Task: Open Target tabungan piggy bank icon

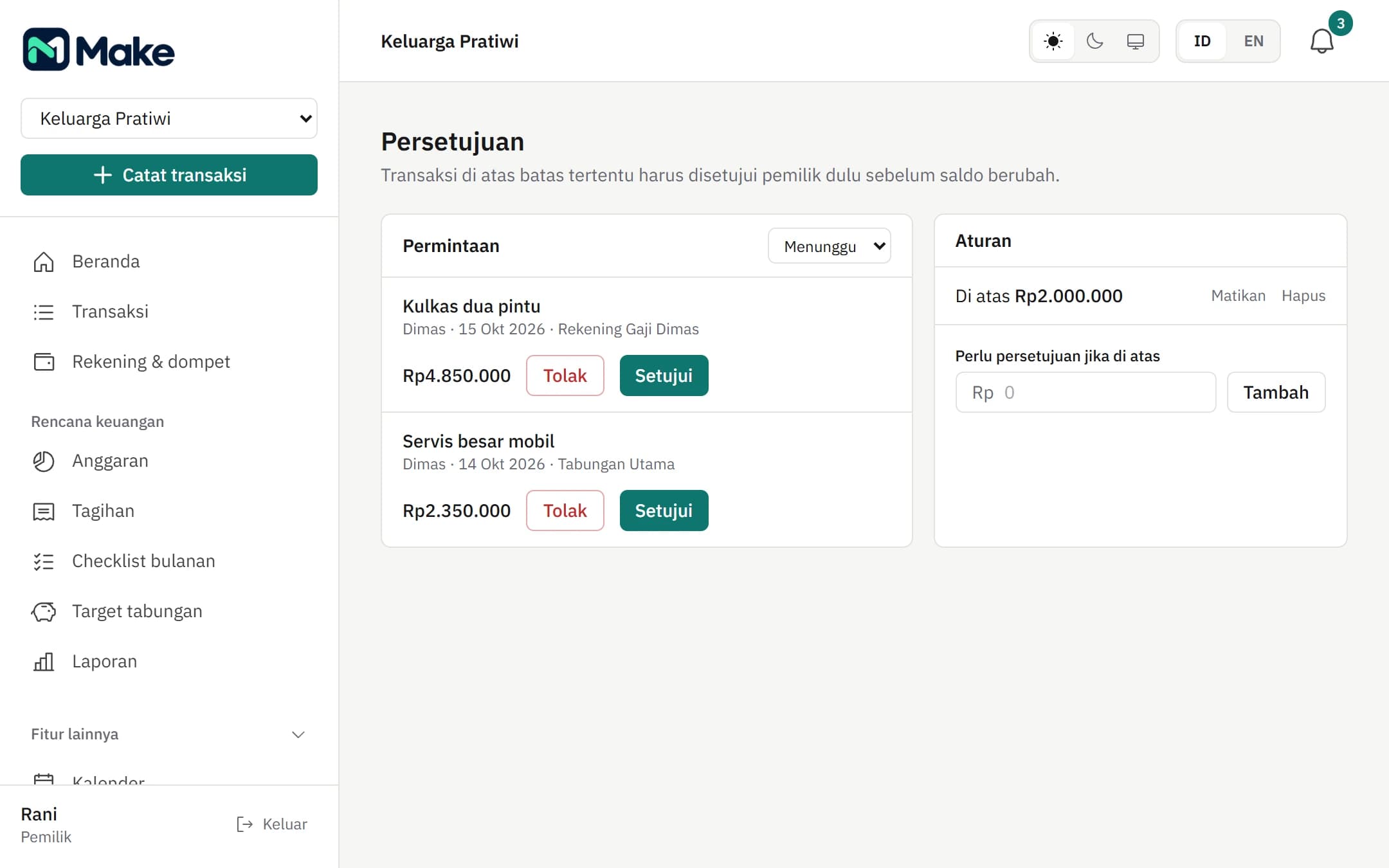Action: pos(44,611)
